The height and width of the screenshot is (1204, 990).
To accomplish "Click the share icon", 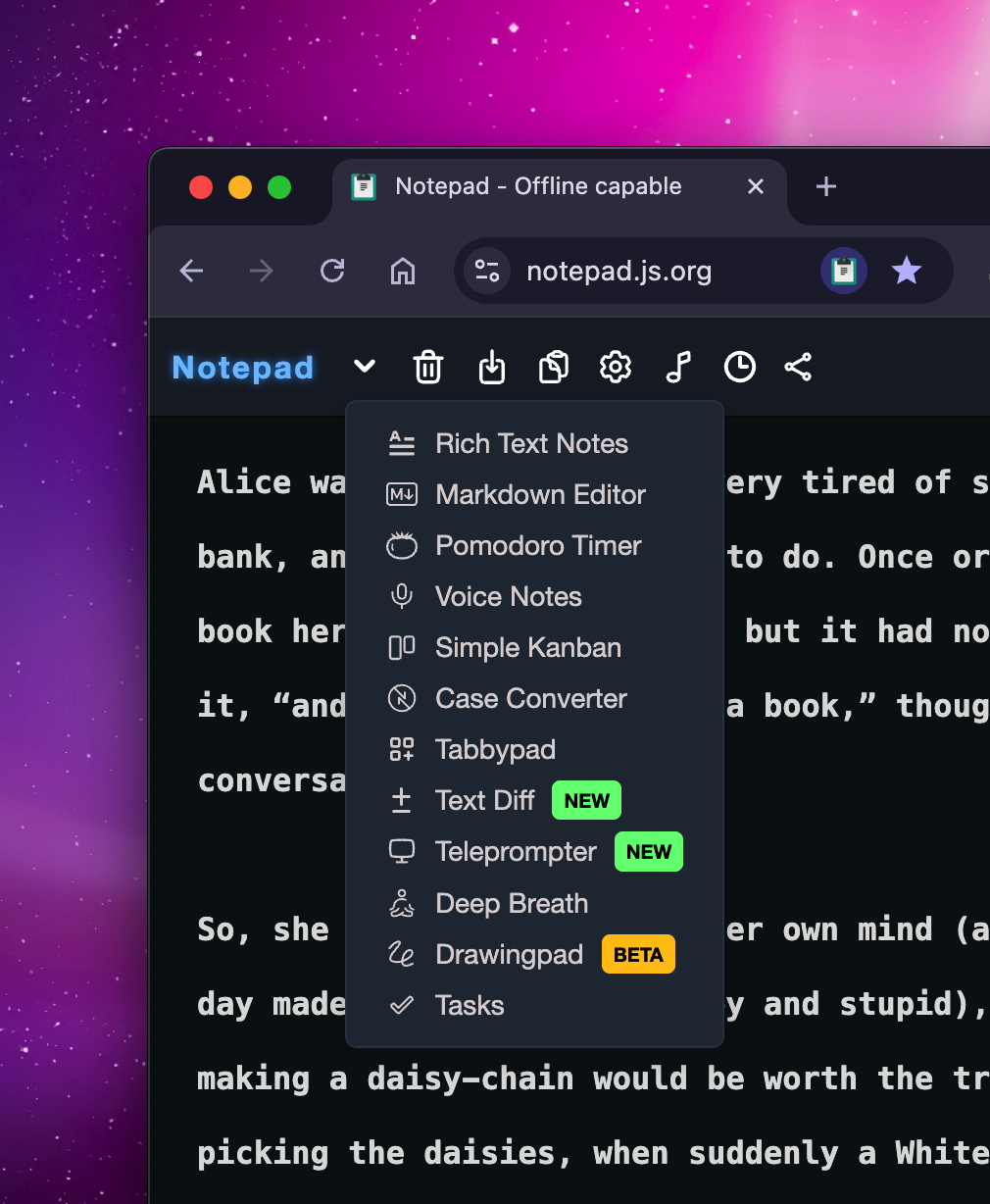I will [x=798, y=368].
